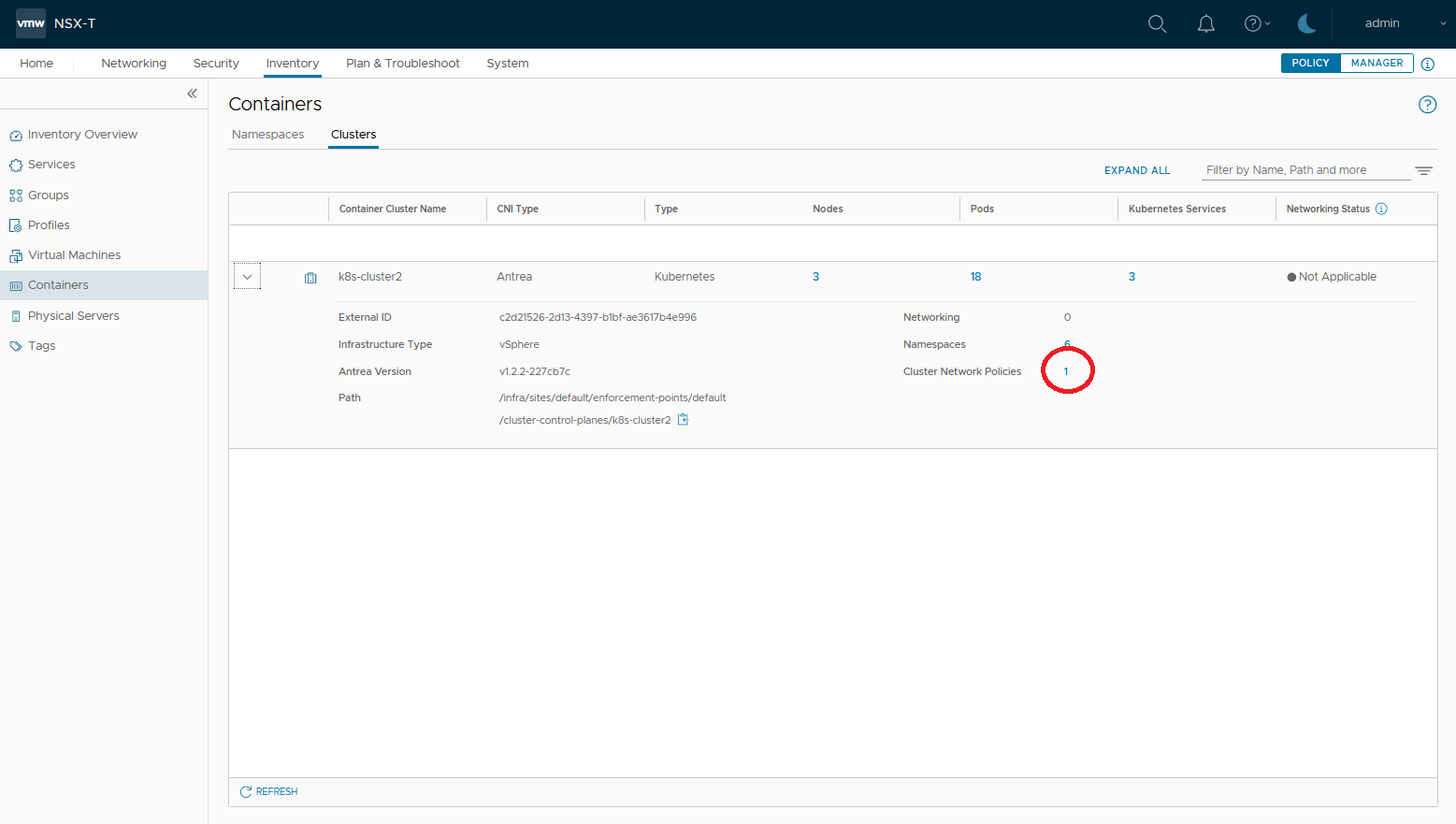1456x824 pixels.
Task: Open Containers page help icon
Action: pyautogui.click(x=1427, y=105)
